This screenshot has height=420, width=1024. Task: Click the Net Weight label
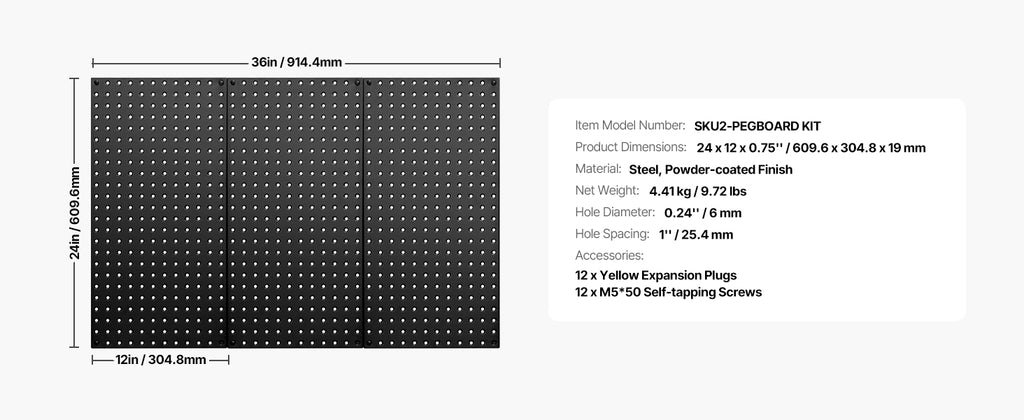(x=608, y=191)
